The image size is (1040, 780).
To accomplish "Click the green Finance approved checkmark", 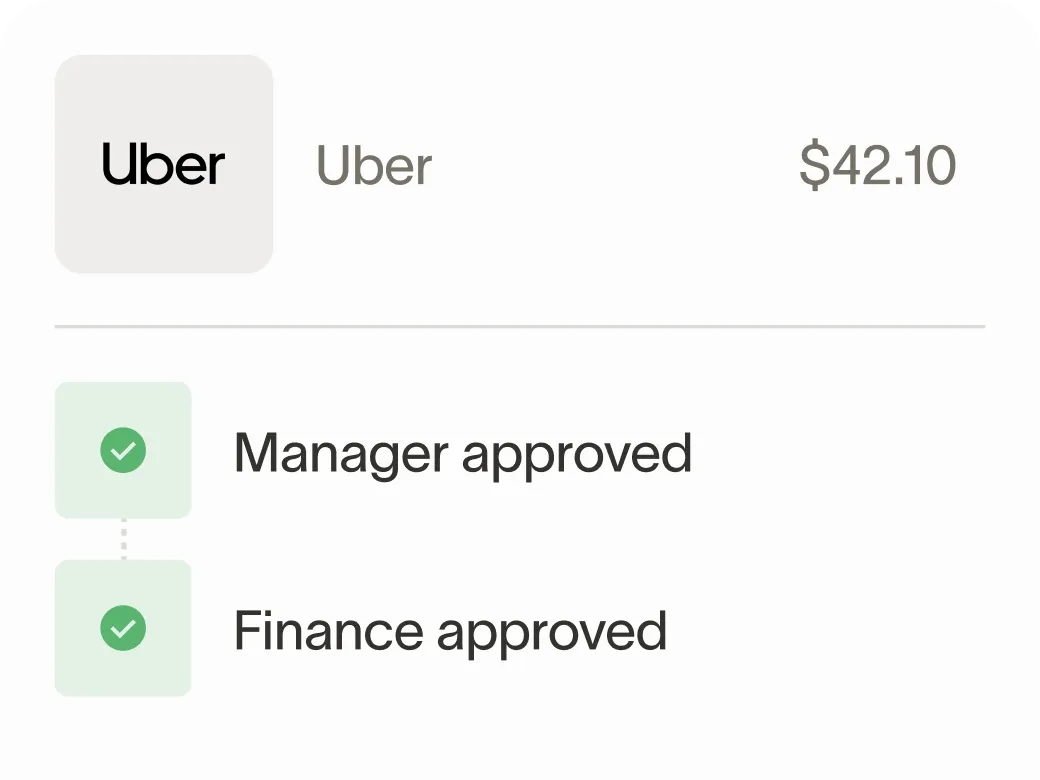I will [x=123, y=629].
